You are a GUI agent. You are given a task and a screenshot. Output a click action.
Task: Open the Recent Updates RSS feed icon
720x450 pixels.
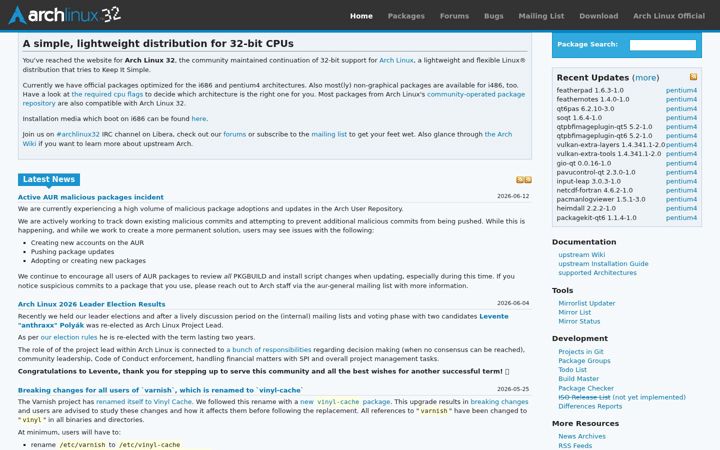point(693,77)
